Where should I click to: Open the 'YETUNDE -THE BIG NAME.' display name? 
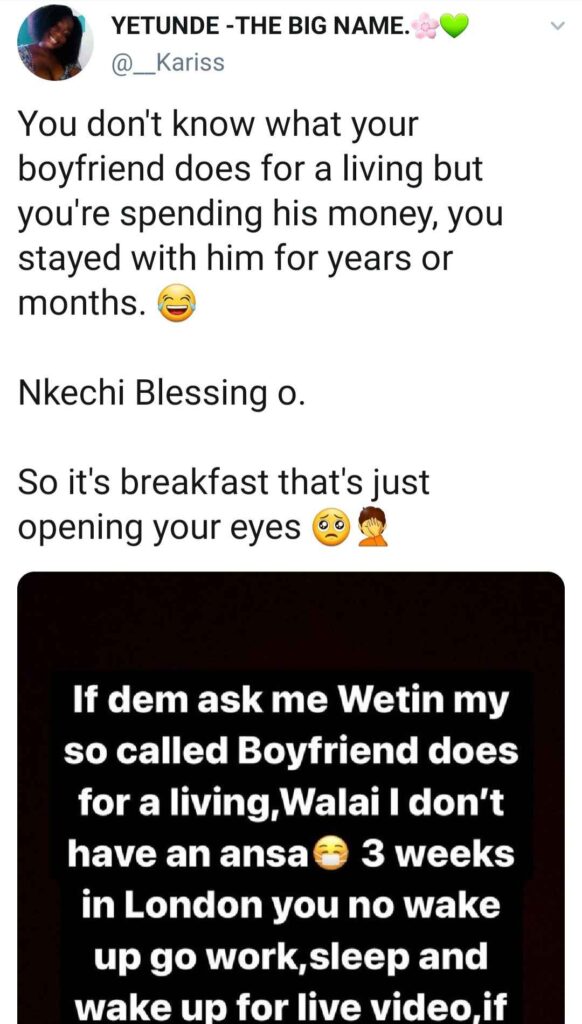tap(261, 26)
